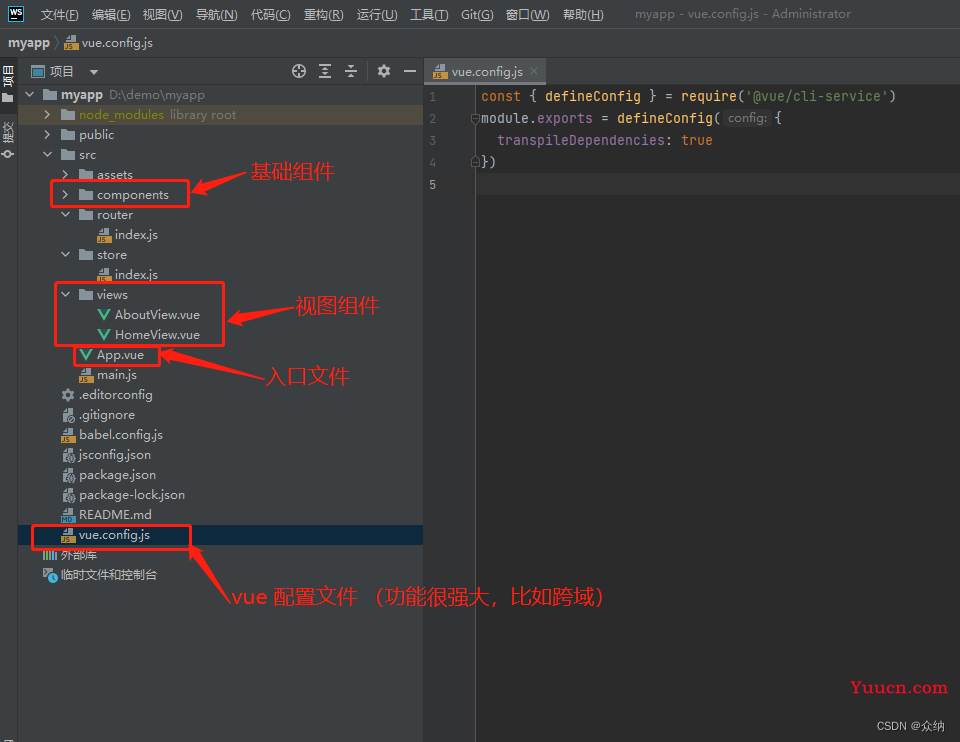Image resolution: width=960 pixels, height=742 pixels.
Task: Open project panel settings gear
Action: pos(384,71)
